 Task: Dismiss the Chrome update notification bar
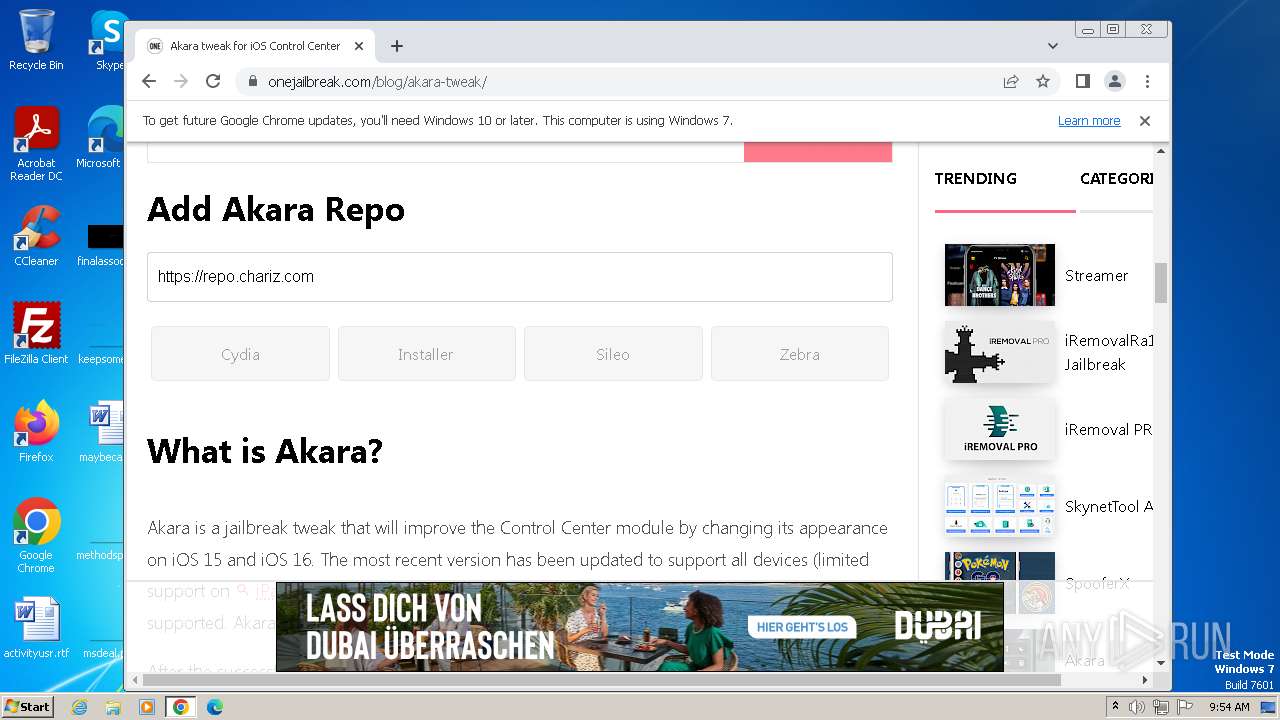pos(1145,121)
